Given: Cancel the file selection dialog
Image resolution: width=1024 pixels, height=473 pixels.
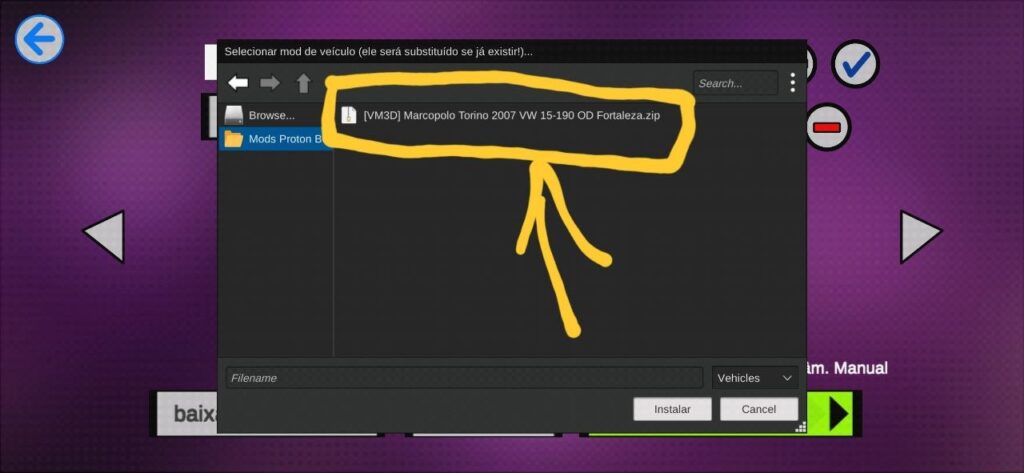Looking at the screenshot, I should pyautogui.click(x=758, y=409).
